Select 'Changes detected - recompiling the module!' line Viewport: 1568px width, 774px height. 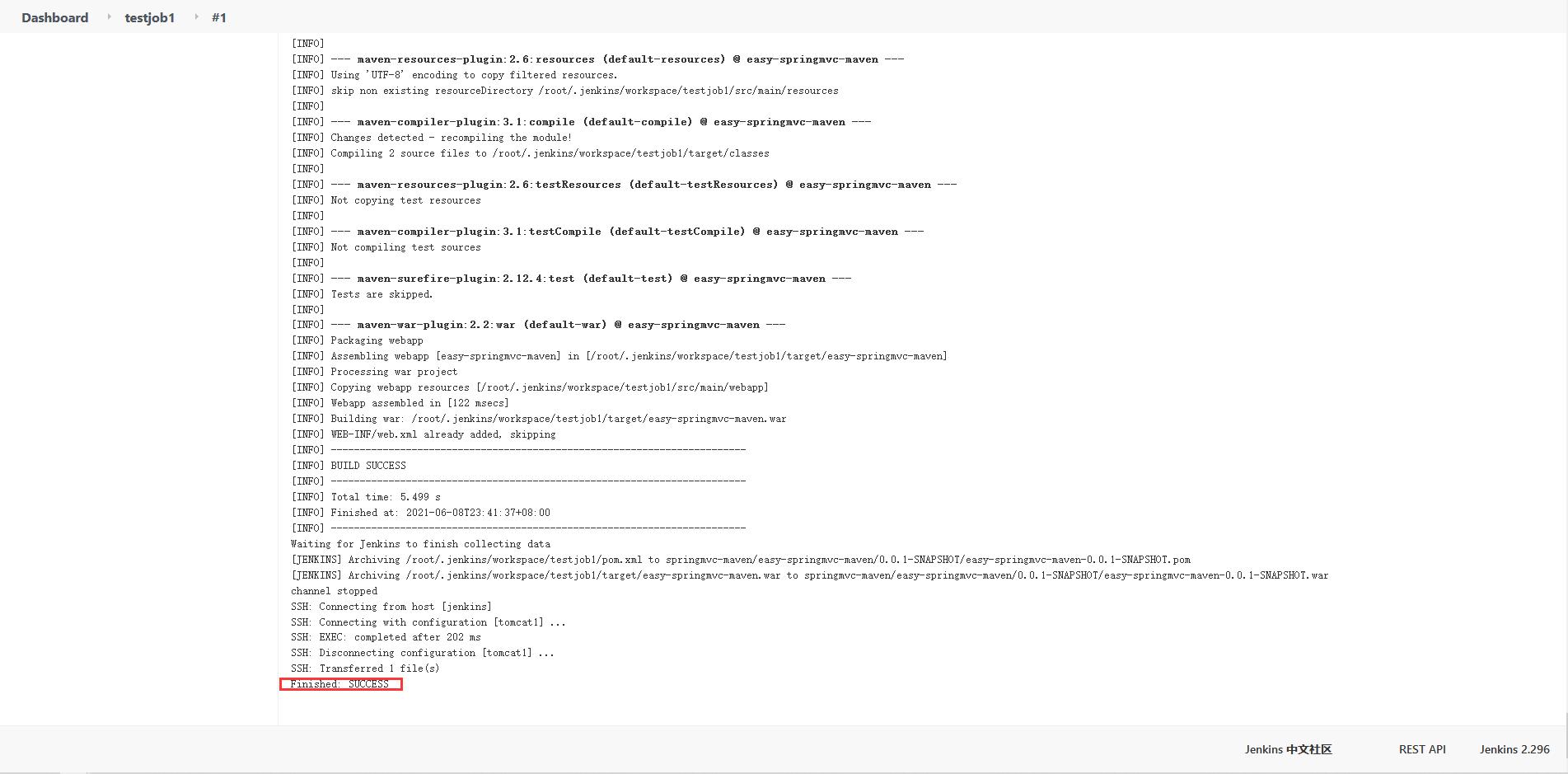[431, 138]
